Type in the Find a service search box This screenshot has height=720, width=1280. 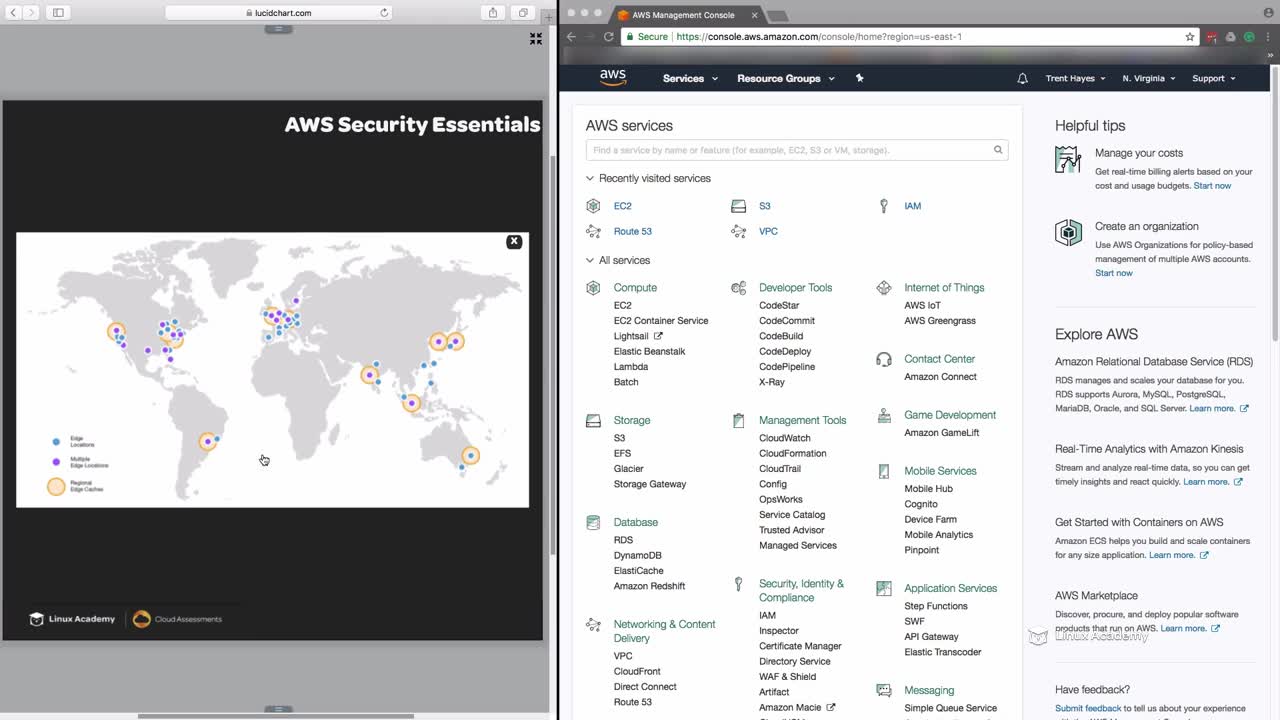pos(790,150)
